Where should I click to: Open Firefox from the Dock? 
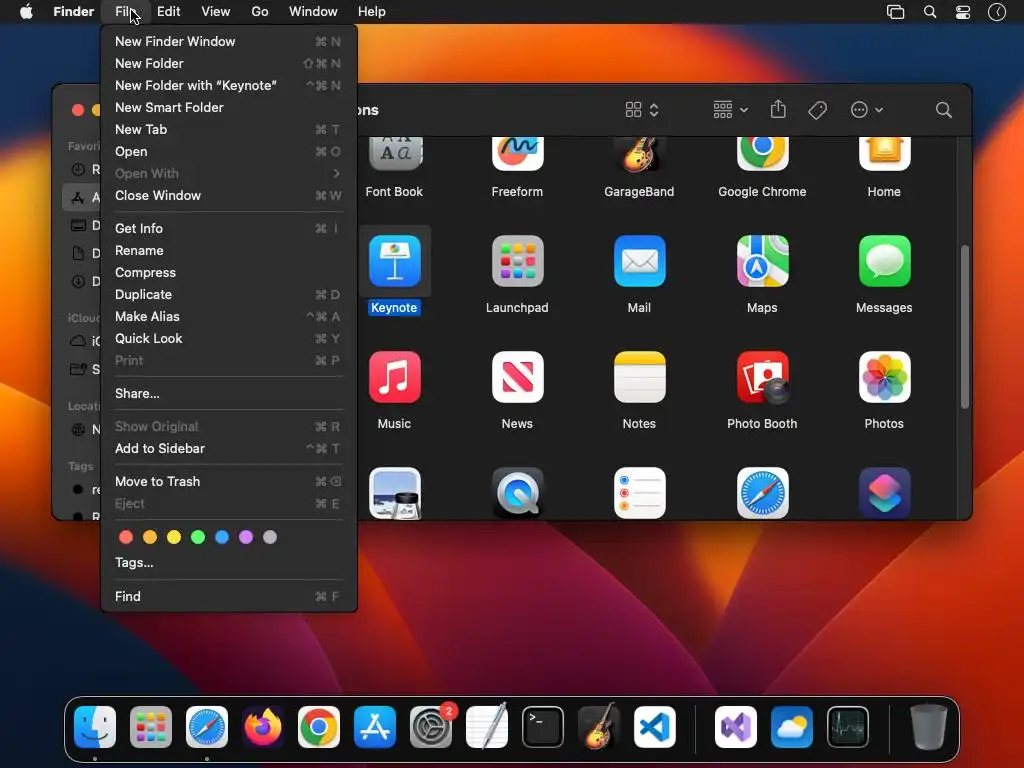(x=263, y=726)
